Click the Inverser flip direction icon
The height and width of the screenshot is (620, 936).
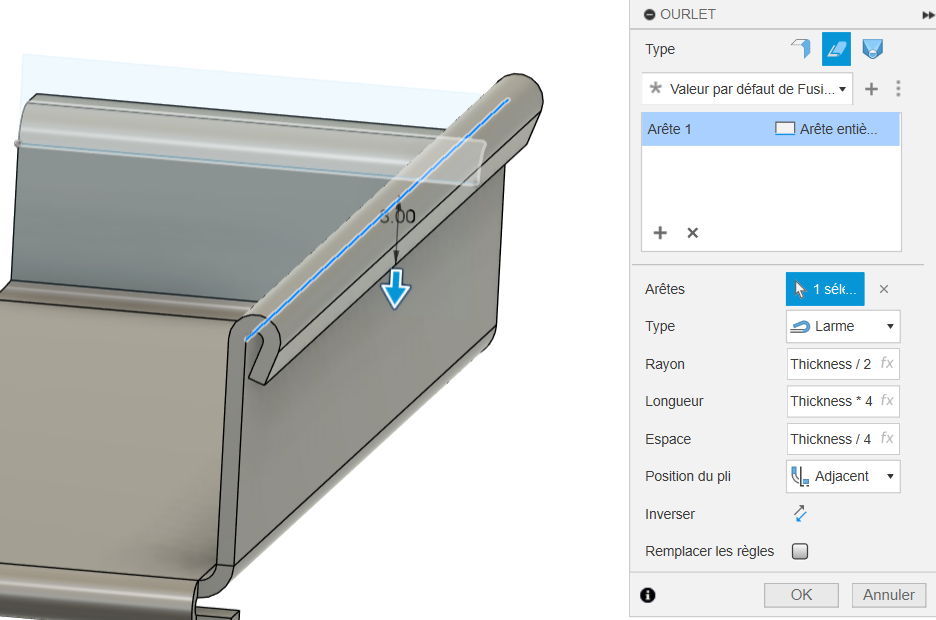click(800, 514)
